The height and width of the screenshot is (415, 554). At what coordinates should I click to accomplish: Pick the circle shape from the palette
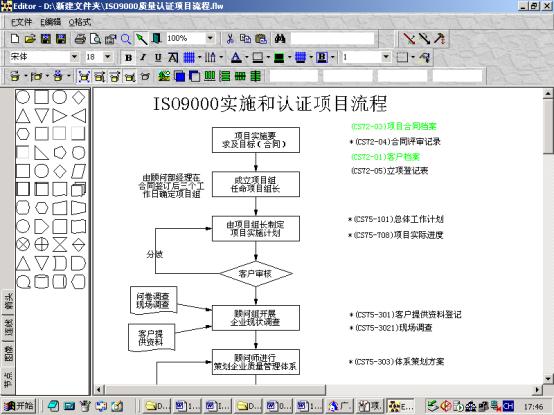(23, 97)
